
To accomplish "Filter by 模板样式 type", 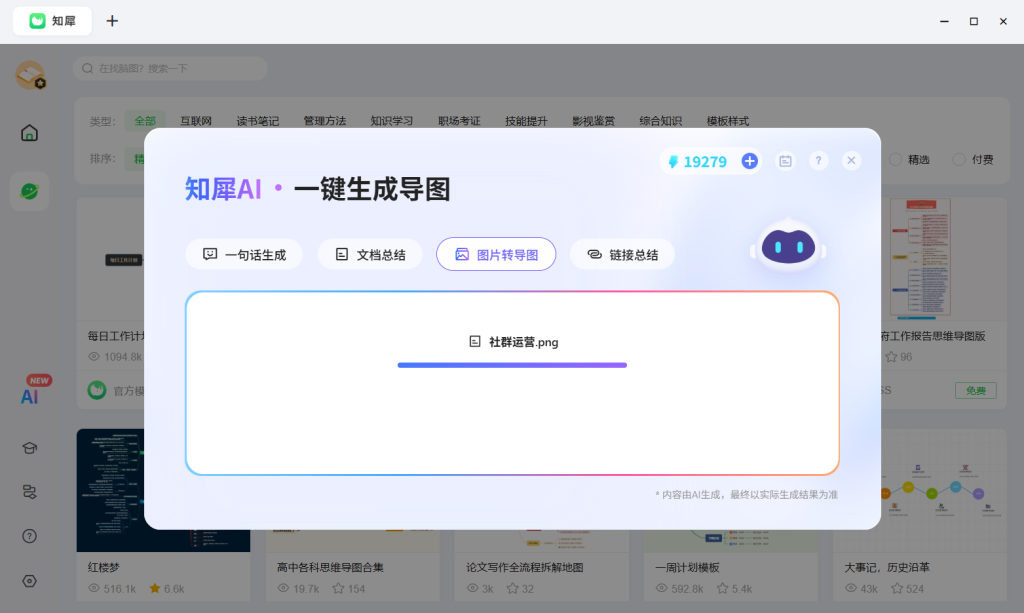I will point(728,121).
